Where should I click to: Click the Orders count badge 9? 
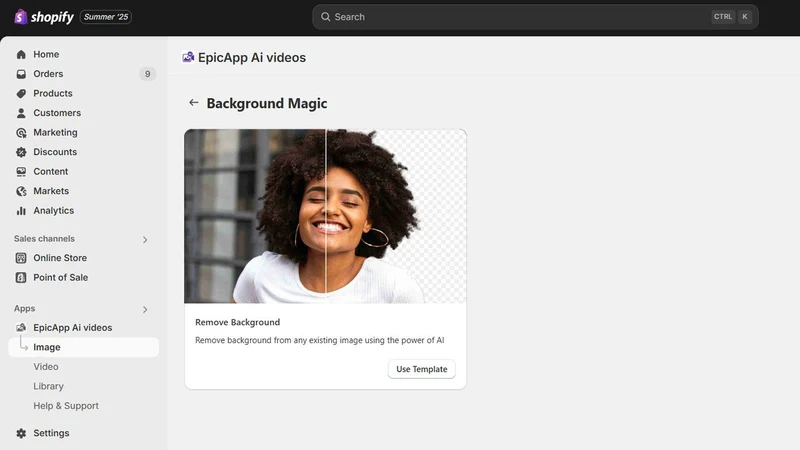click(147, 74)
